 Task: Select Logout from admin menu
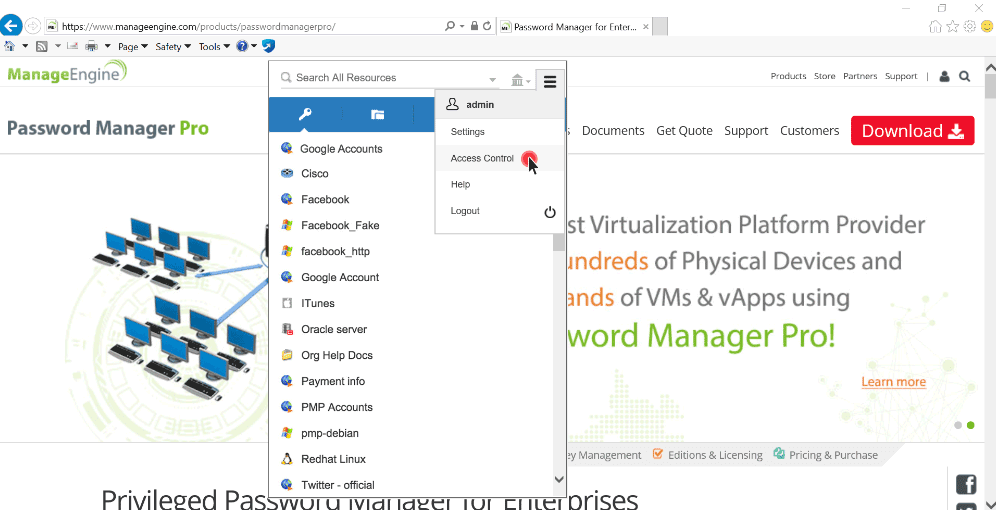500,211
